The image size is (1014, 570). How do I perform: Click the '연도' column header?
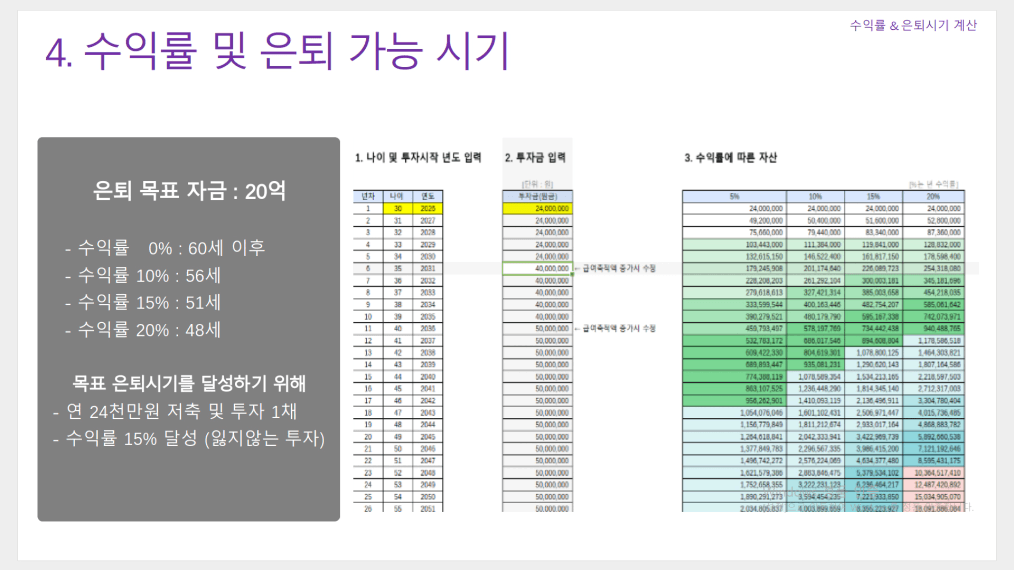tap(427, 196)
